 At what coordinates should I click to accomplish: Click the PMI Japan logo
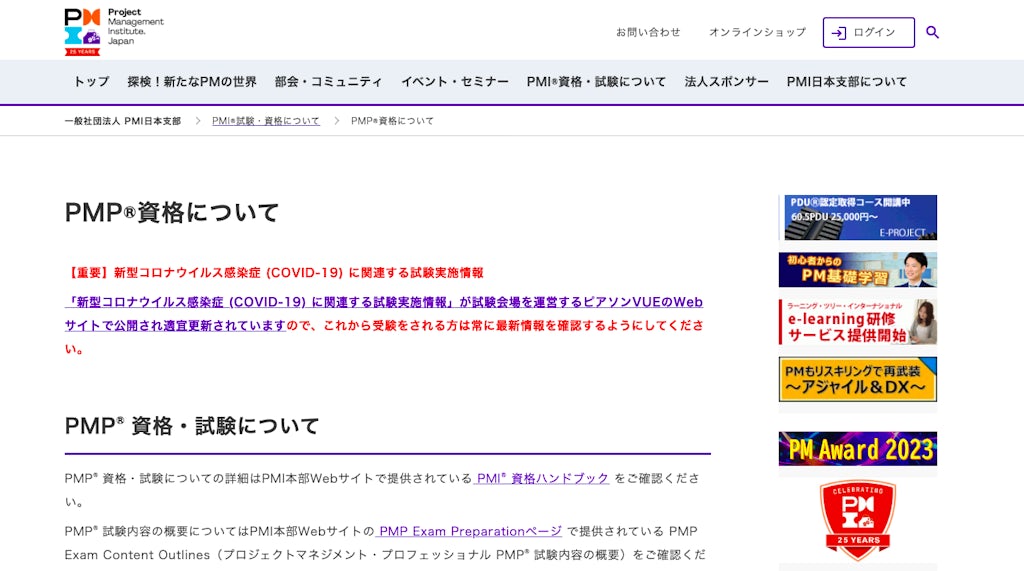pos(114,31)
